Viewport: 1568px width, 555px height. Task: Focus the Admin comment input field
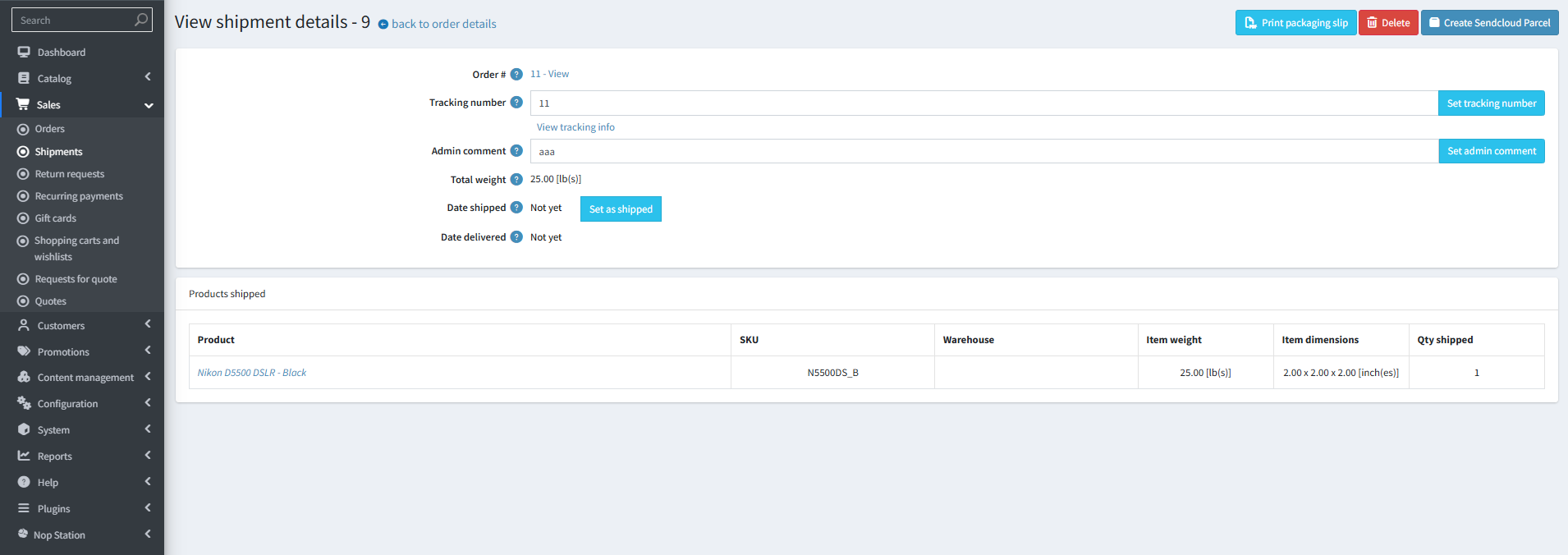983,151
